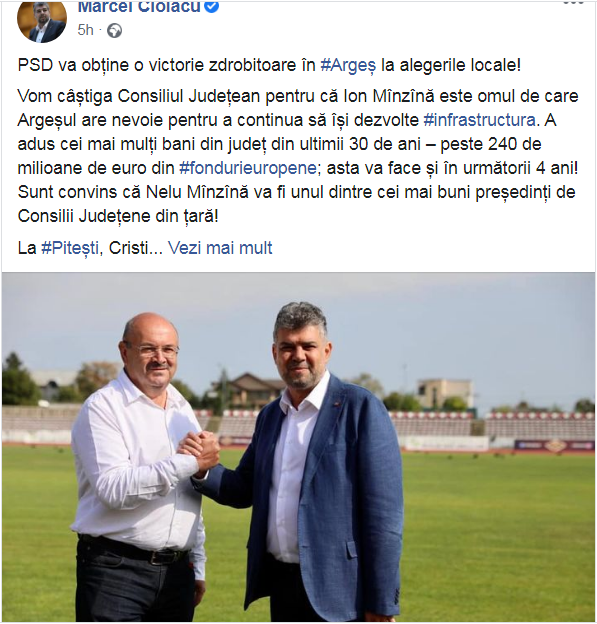Open the #Argeș hashtag
Viewport: 597px width, 624px height.
click(x=348, y=66)
